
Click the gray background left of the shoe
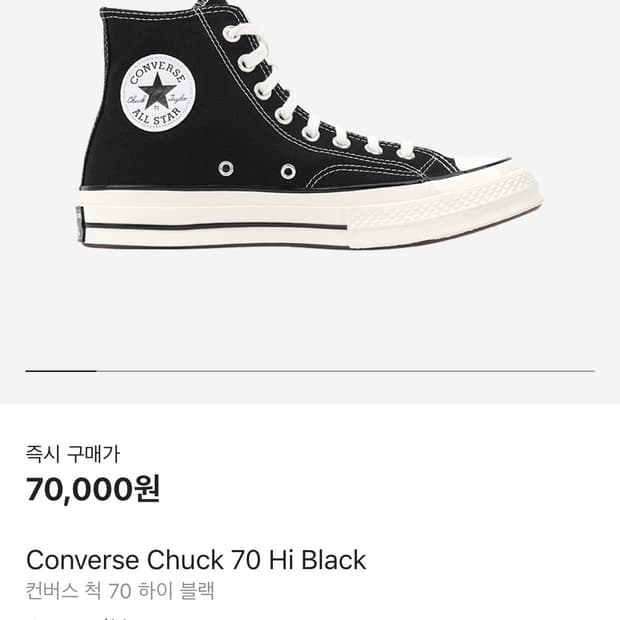(35, 150)
